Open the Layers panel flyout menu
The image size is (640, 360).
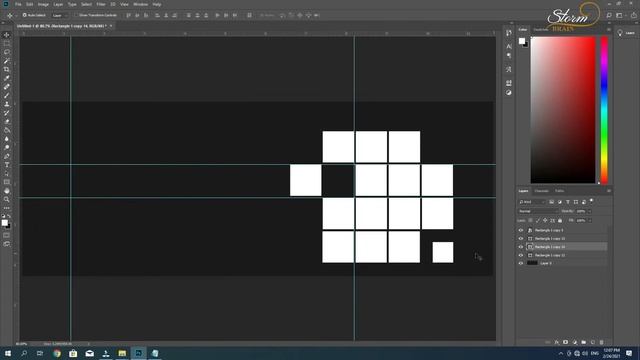[609, 191]
